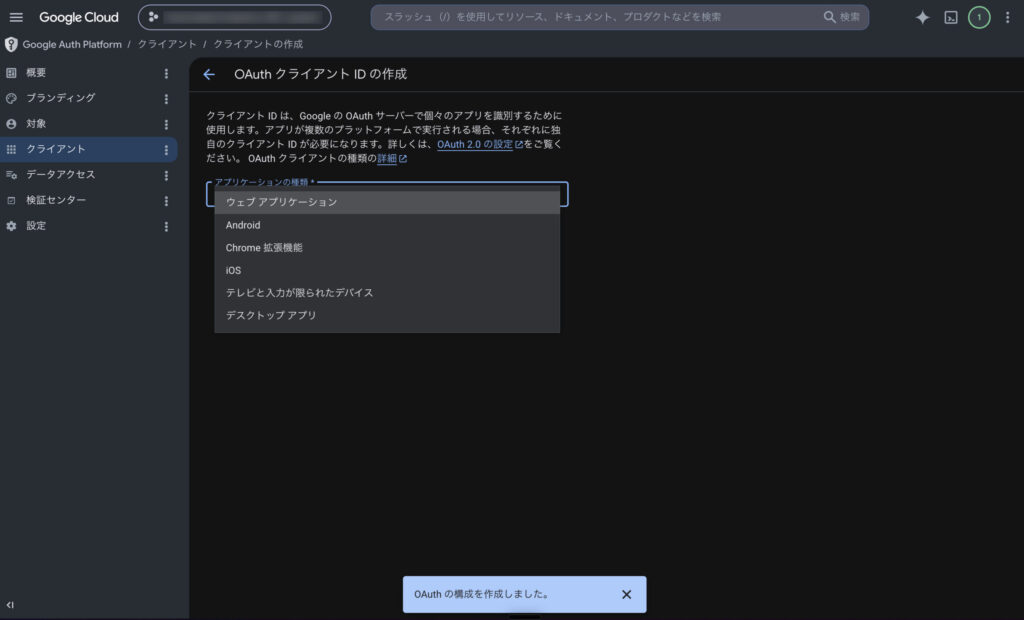
Task: Click the 対象 person icon
Action: tap(11, 124)
